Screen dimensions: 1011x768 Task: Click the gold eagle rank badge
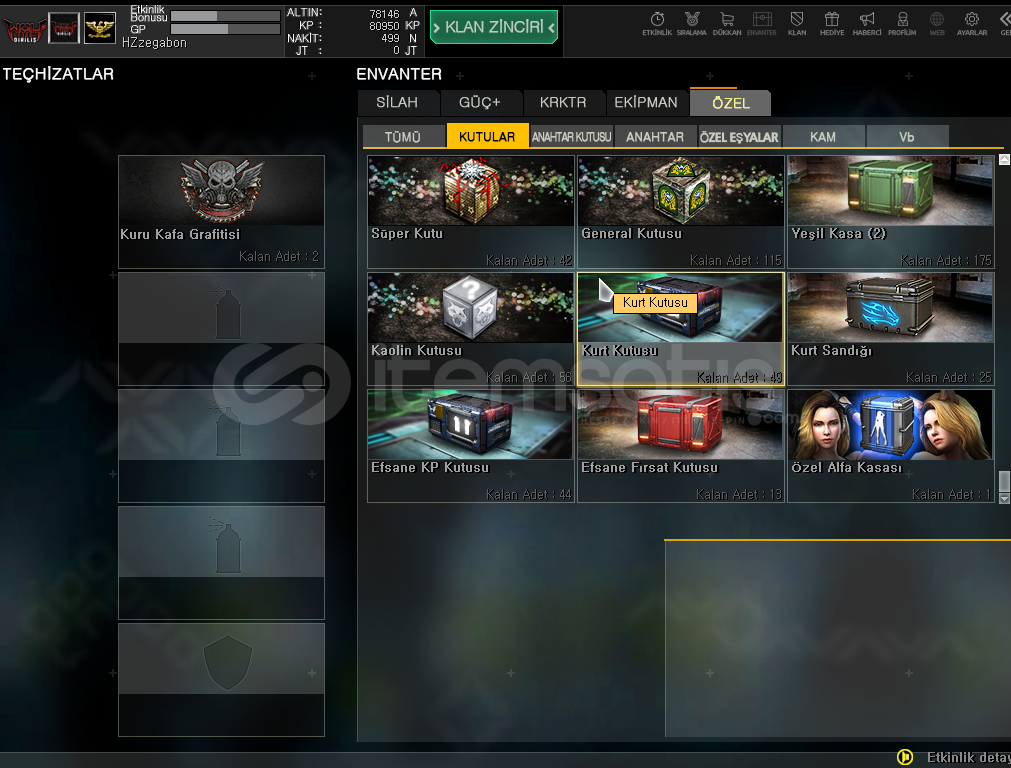(100, 28)
